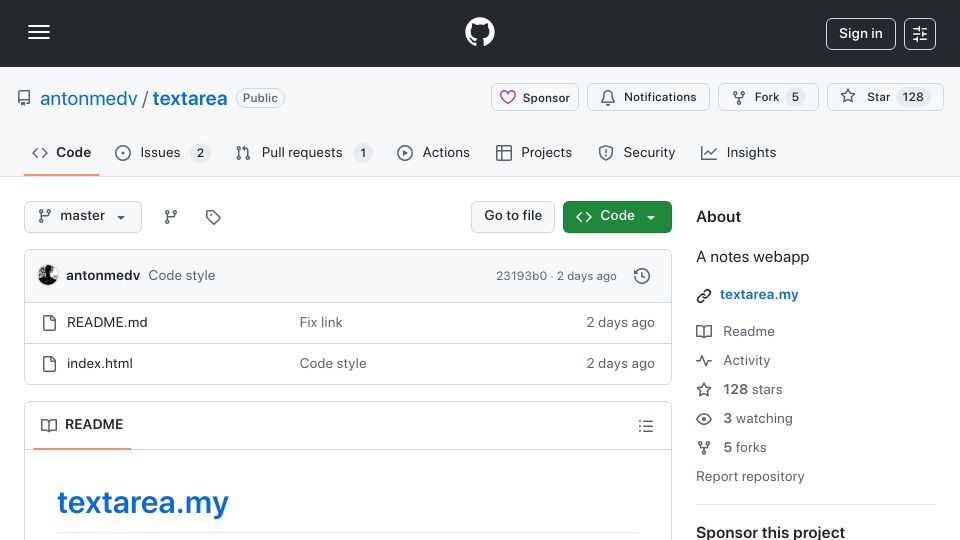Click index.html row's 2 days ago timestamp
This screenshot has height=540, width=960.
[x=620, y=364]
